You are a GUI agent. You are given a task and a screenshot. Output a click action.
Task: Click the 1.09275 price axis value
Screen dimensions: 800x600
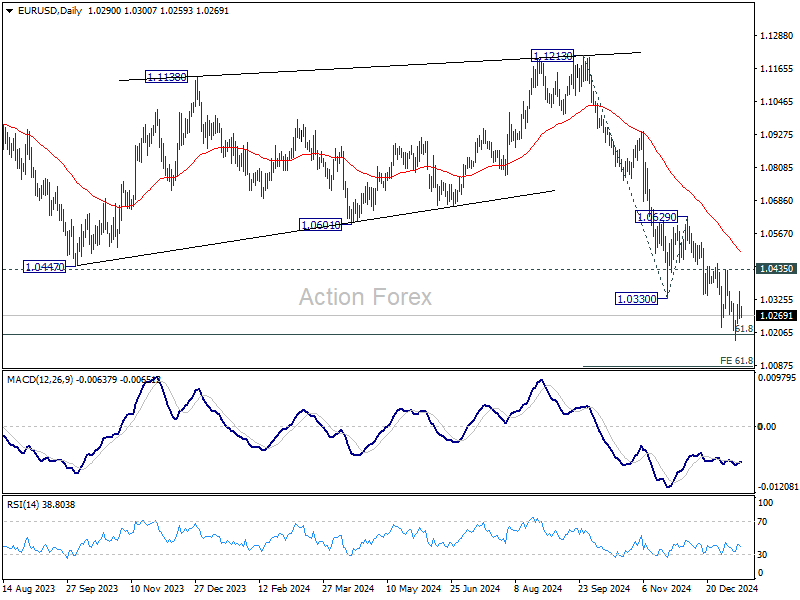click(x=777, y=135)
